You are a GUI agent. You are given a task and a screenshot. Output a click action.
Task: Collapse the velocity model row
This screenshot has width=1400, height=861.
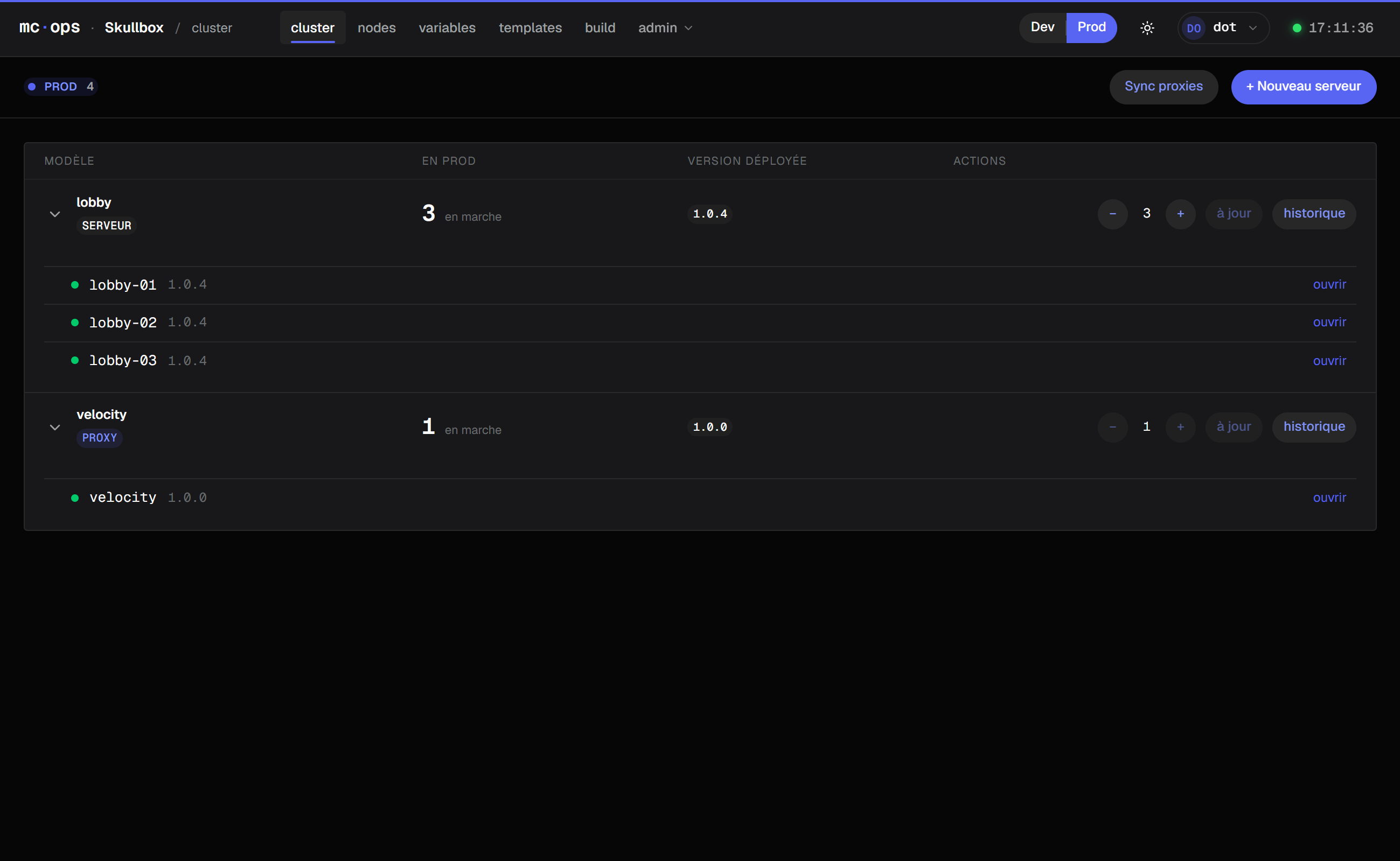(x=55, y=427)
